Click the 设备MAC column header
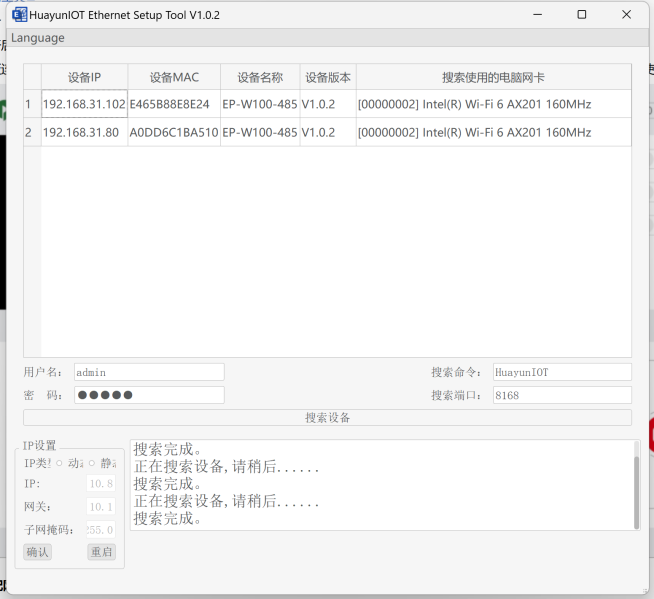 coord(174,77)
